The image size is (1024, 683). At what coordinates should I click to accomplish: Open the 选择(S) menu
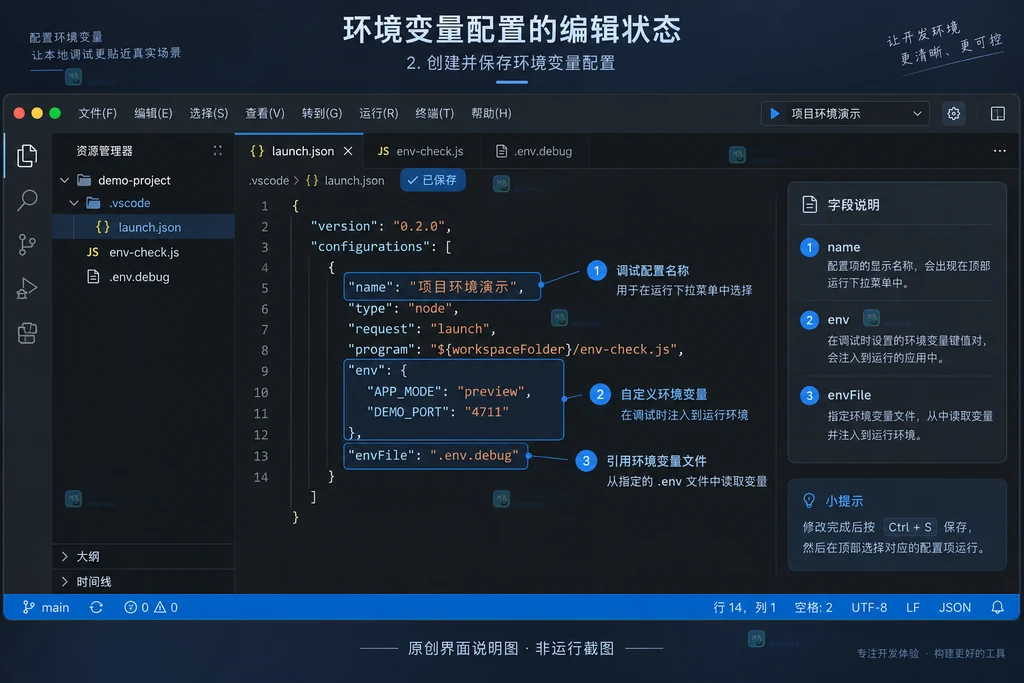click(x=209, y=114)
